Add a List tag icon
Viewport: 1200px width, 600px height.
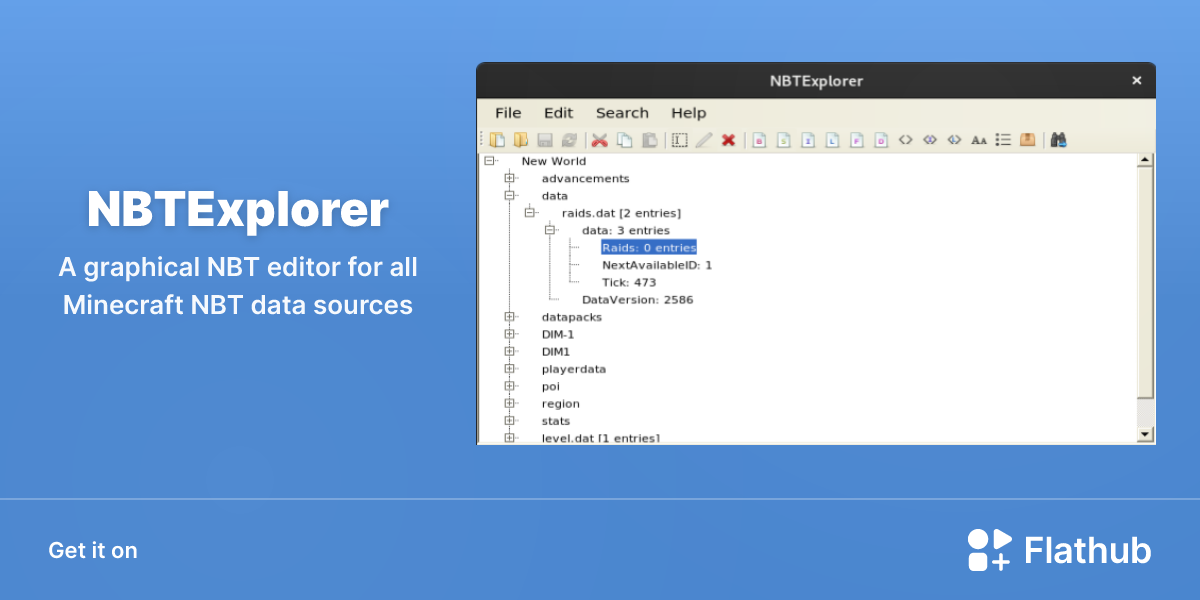(x=1003, y=140)
